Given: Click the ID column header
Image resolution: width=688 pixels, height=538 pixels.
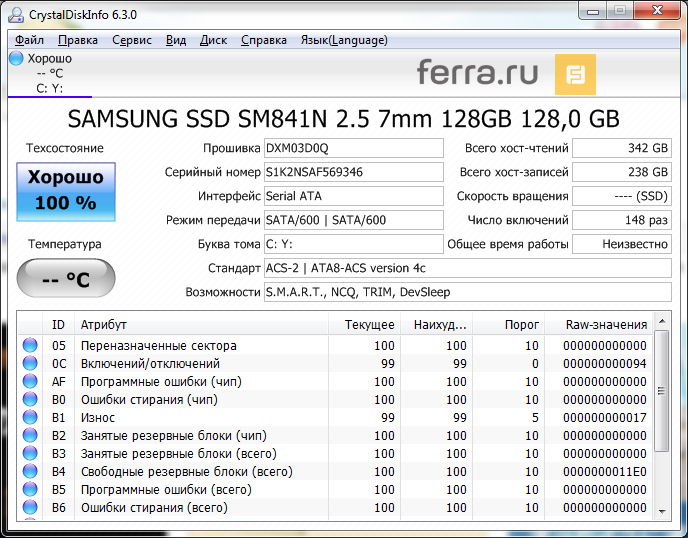Looking at the screenshot, I should 58,325.
